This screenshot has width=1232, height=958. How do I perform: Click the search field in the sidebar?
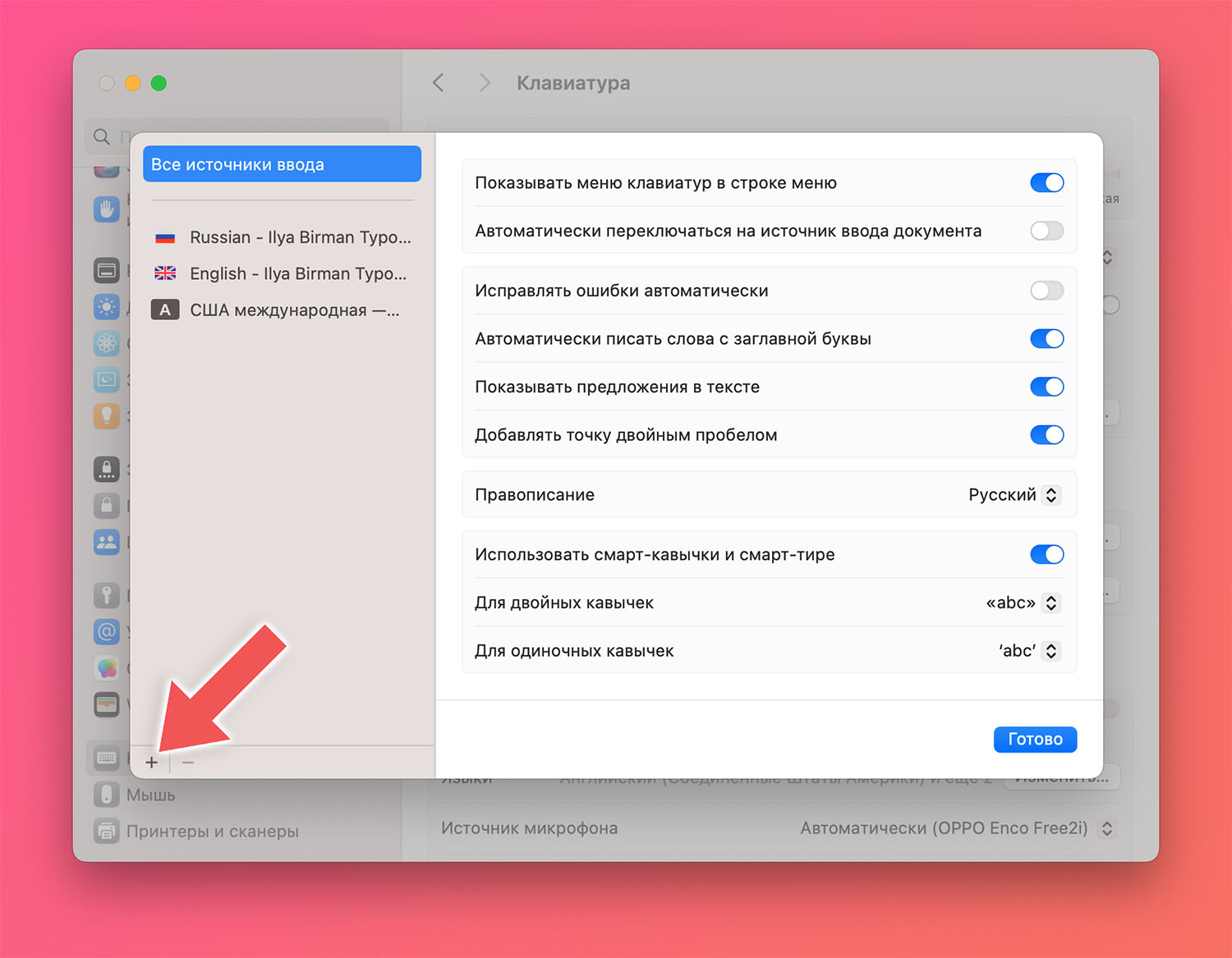tap(237, 136)
